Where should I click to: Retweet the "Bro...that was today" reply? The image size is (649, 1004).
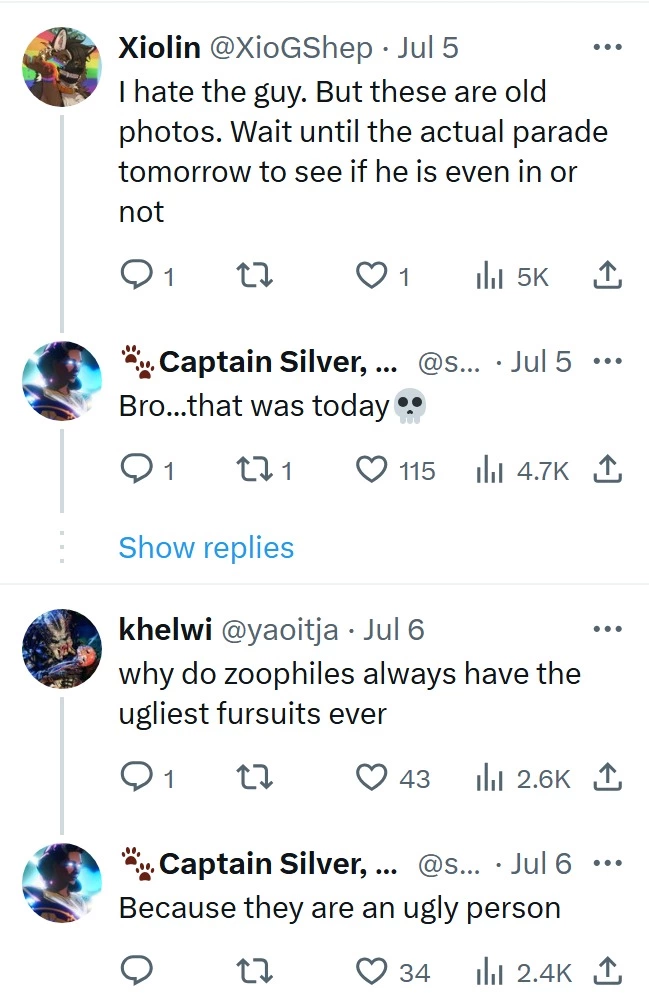coord(264,471)
